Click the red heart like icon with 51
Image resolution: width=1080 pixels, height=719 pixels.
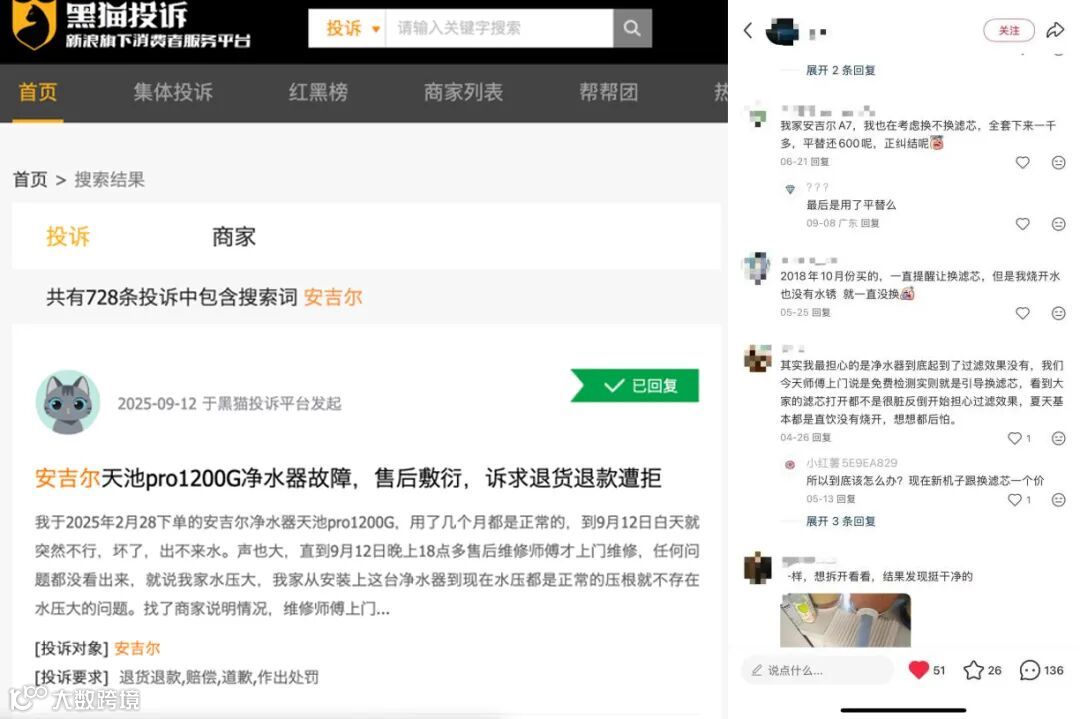point(919,669)
